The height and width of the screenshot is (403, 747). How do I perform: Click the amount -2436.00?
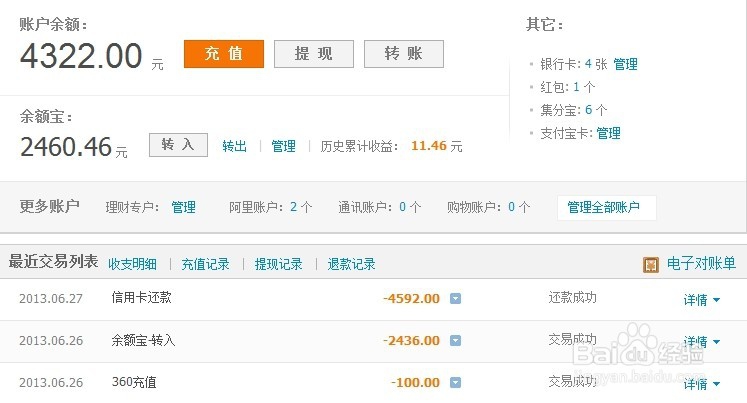point(412,341)
